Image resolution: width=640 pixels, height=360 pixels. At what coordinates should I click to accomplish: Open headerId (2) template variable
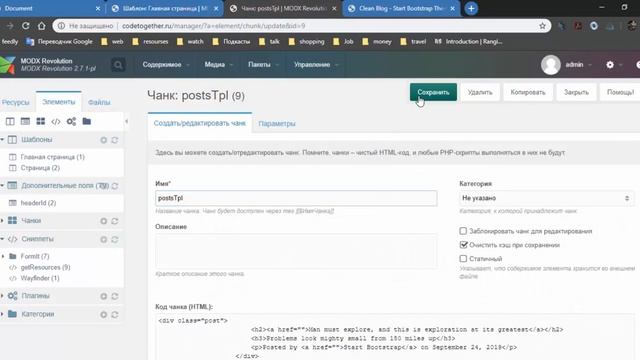tap(38, 203)
